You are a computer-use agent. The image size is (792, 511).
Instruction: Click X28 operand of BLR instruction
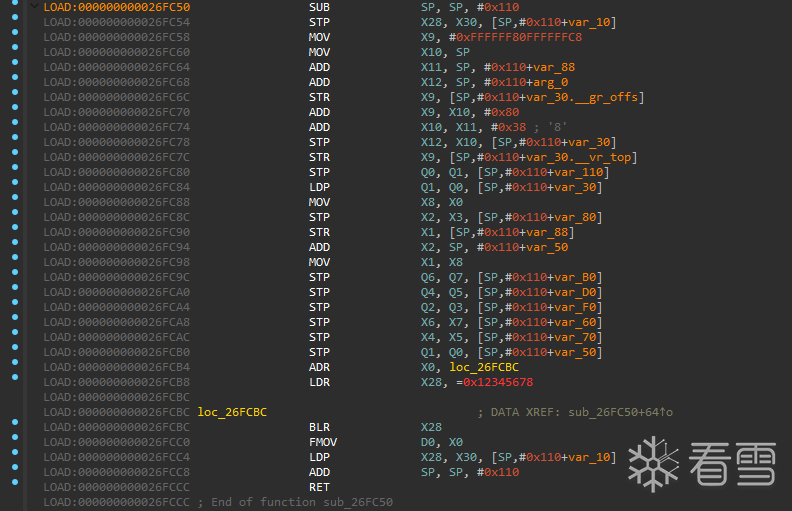431,427
